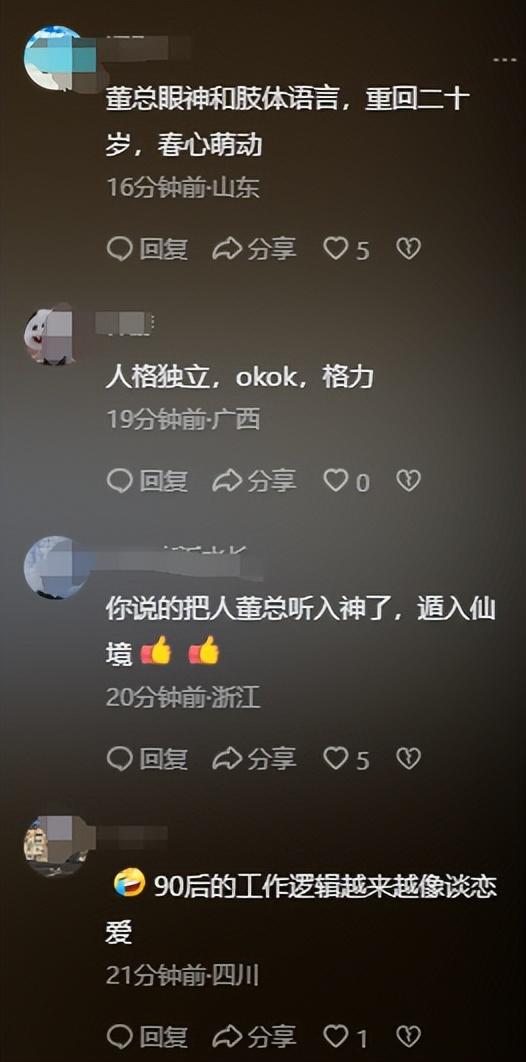
Task: Dislike the Zhejiang comment
Action: 408,759
